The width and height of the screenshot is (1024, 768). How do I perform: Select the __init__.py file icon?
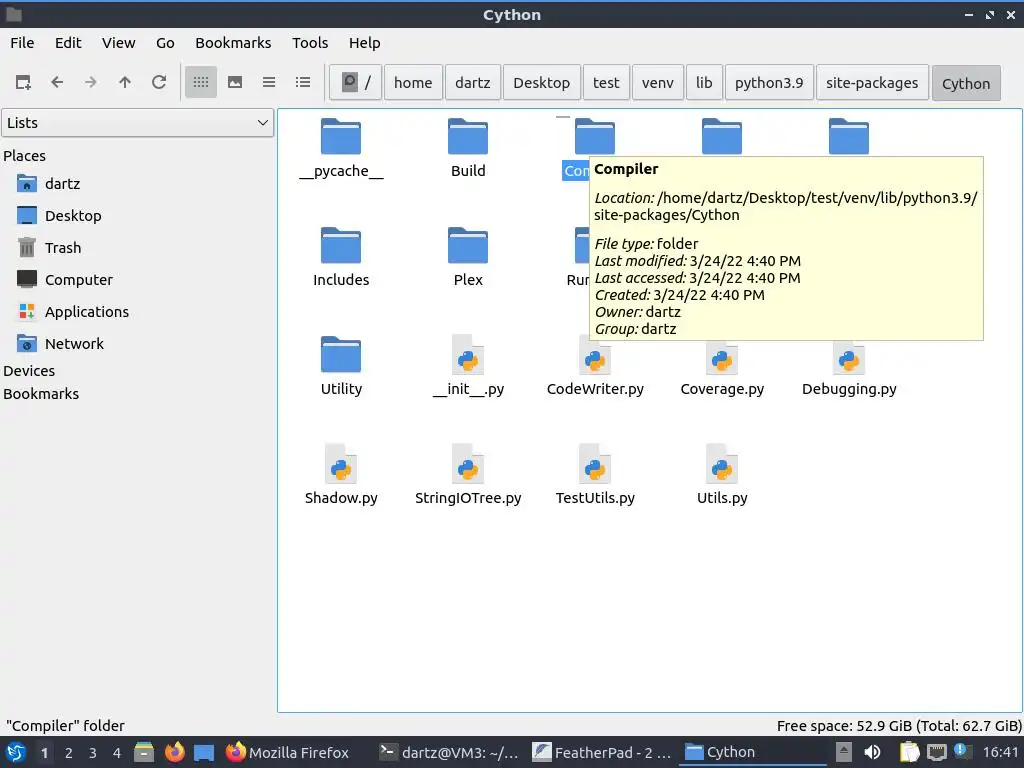point(468,354)
